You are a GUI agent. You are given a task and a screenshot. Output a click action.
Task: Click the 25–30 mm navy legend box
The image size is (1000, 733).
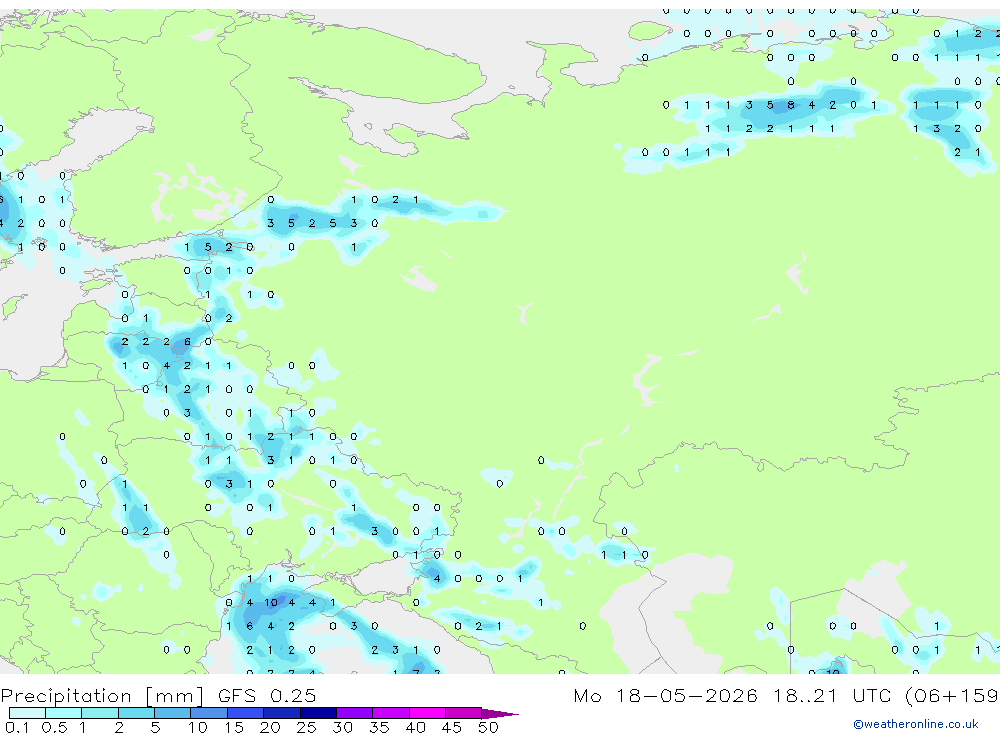pos(318,713)
